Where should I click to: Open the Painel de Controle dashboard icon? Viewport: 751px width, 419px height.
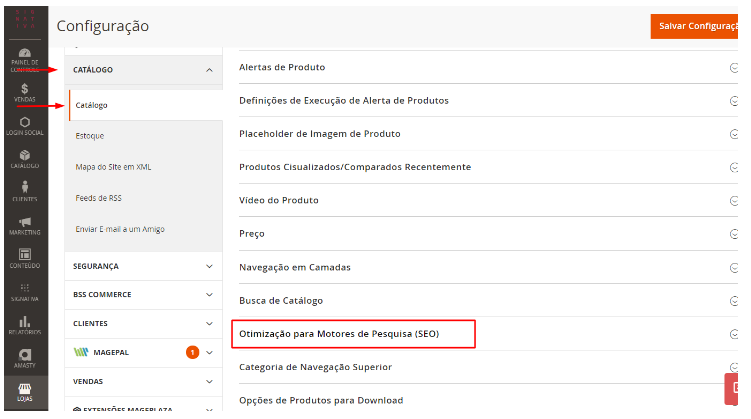tap(24, 59)
